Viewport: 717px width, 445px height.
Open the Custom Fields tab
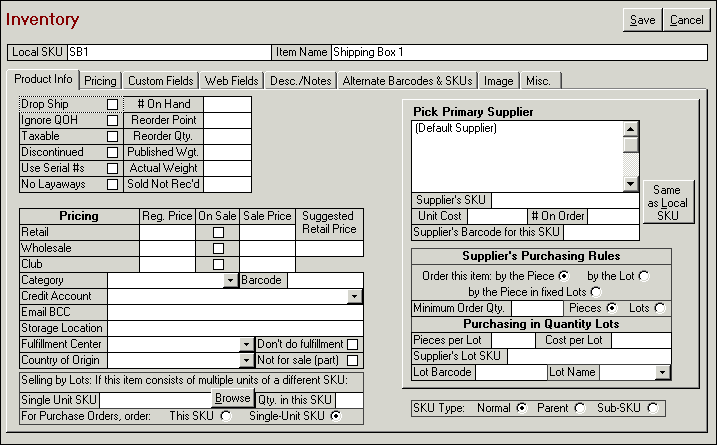pos(161,81)
